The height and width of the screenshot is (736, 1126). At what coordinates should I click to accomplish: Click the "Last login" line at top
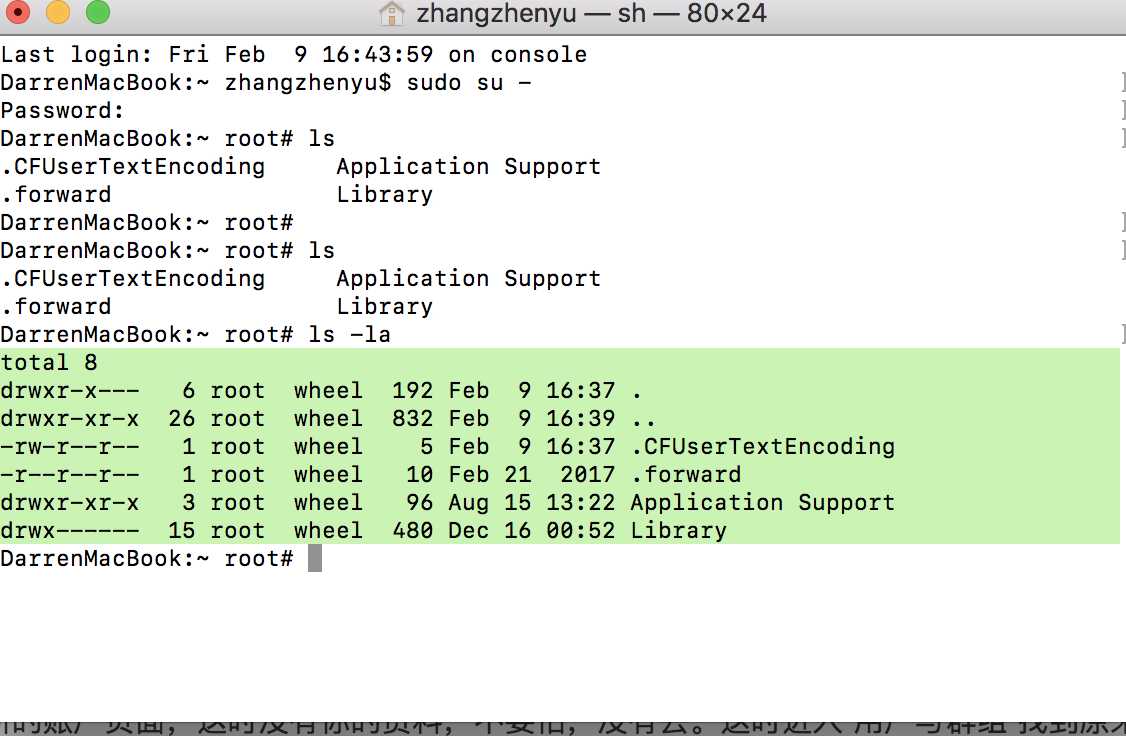pos(293,54)
